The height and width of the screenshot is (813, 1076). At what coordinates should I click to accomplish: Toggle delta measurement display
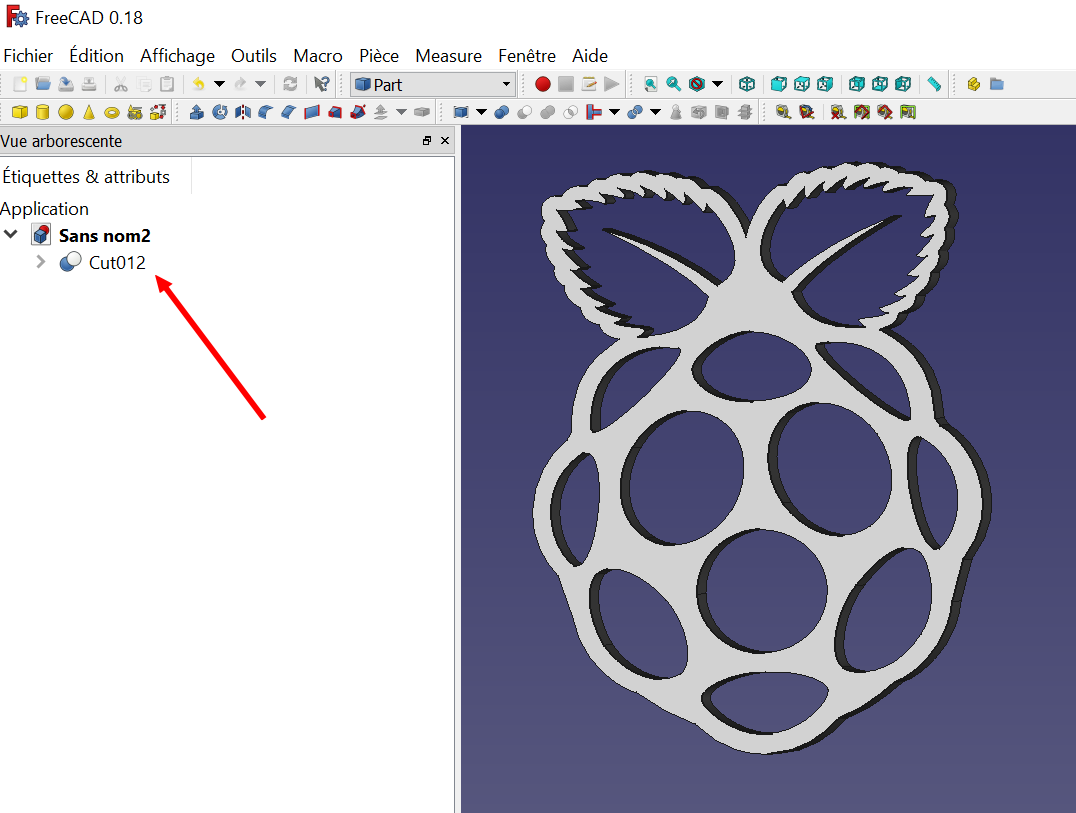pyautogui.click(x=908, y=112)
